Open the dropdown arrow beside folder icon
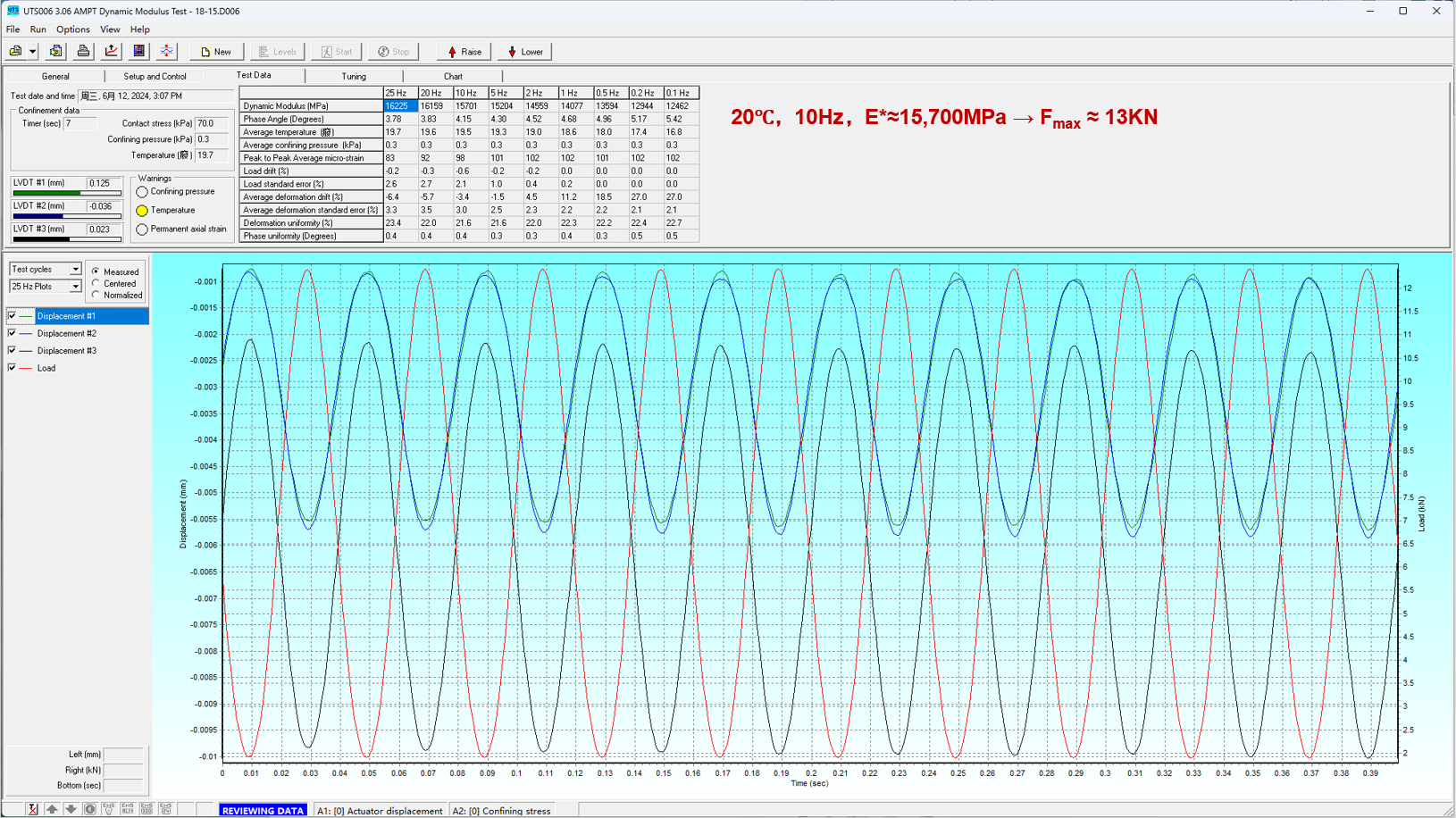Viewport: 1456px width, 818px height. point(32,52)
